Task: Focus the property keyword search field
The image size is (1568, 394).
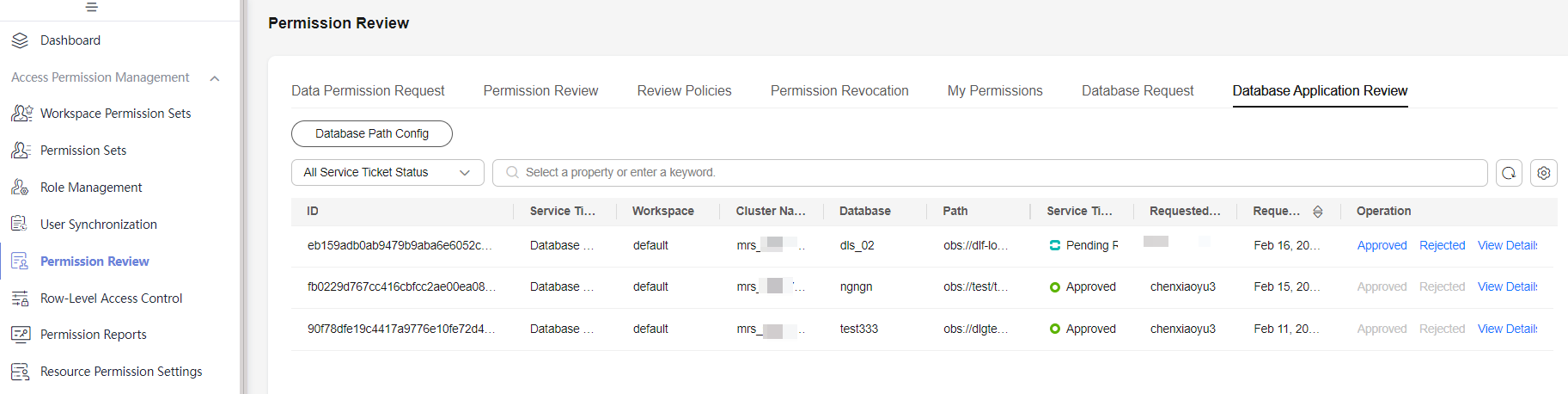Action: (990, 173)
